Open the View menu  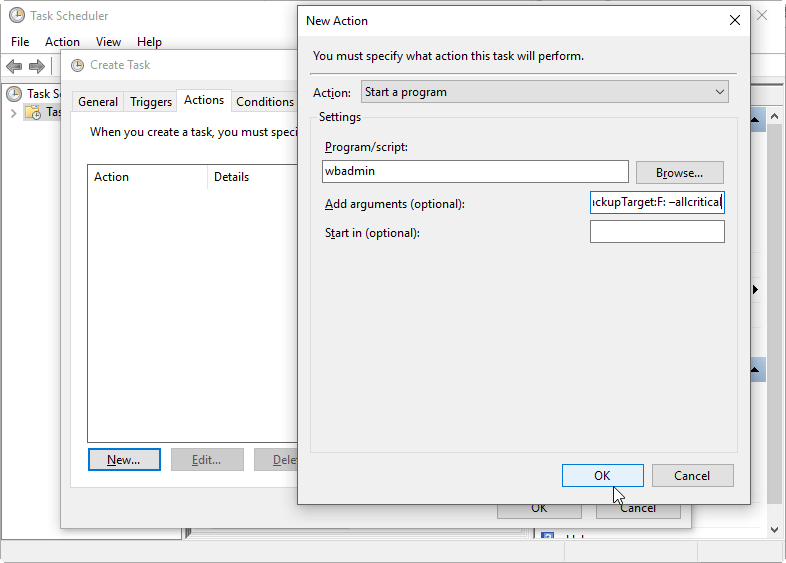click(x=108, y=42)
